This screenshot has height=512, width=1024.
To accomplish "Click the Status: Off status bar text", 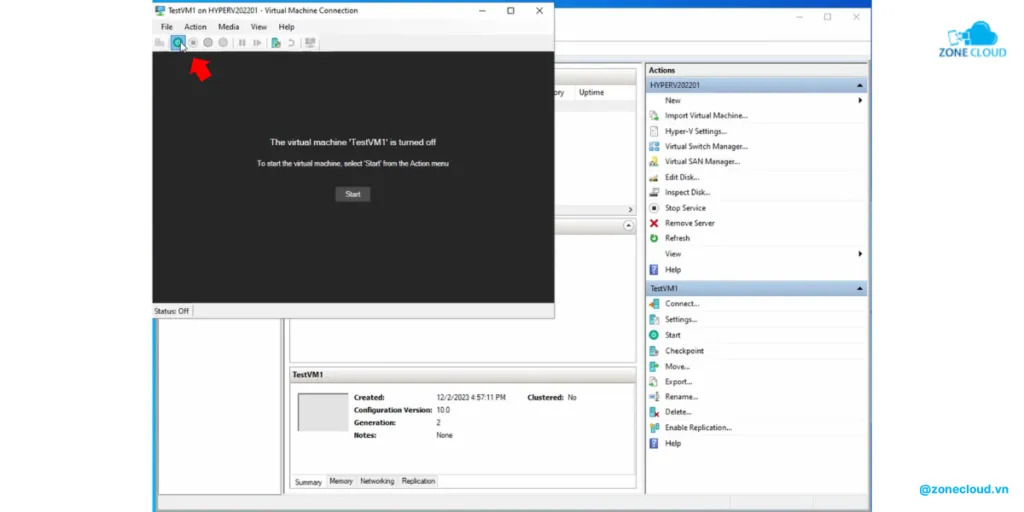I will point(171,312).
